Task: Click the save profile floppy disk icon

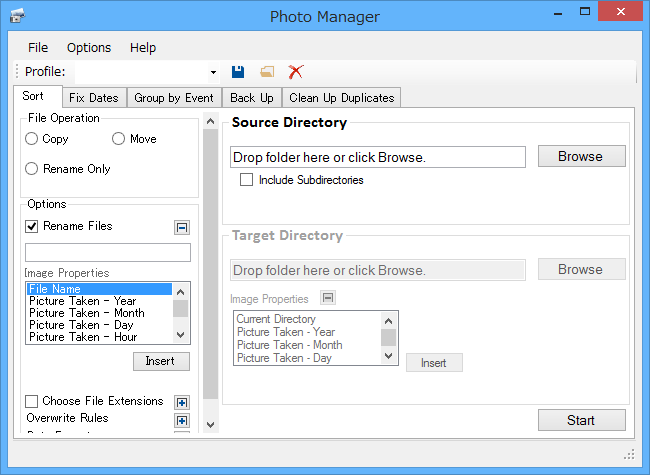Action: [x=238, y=72]
